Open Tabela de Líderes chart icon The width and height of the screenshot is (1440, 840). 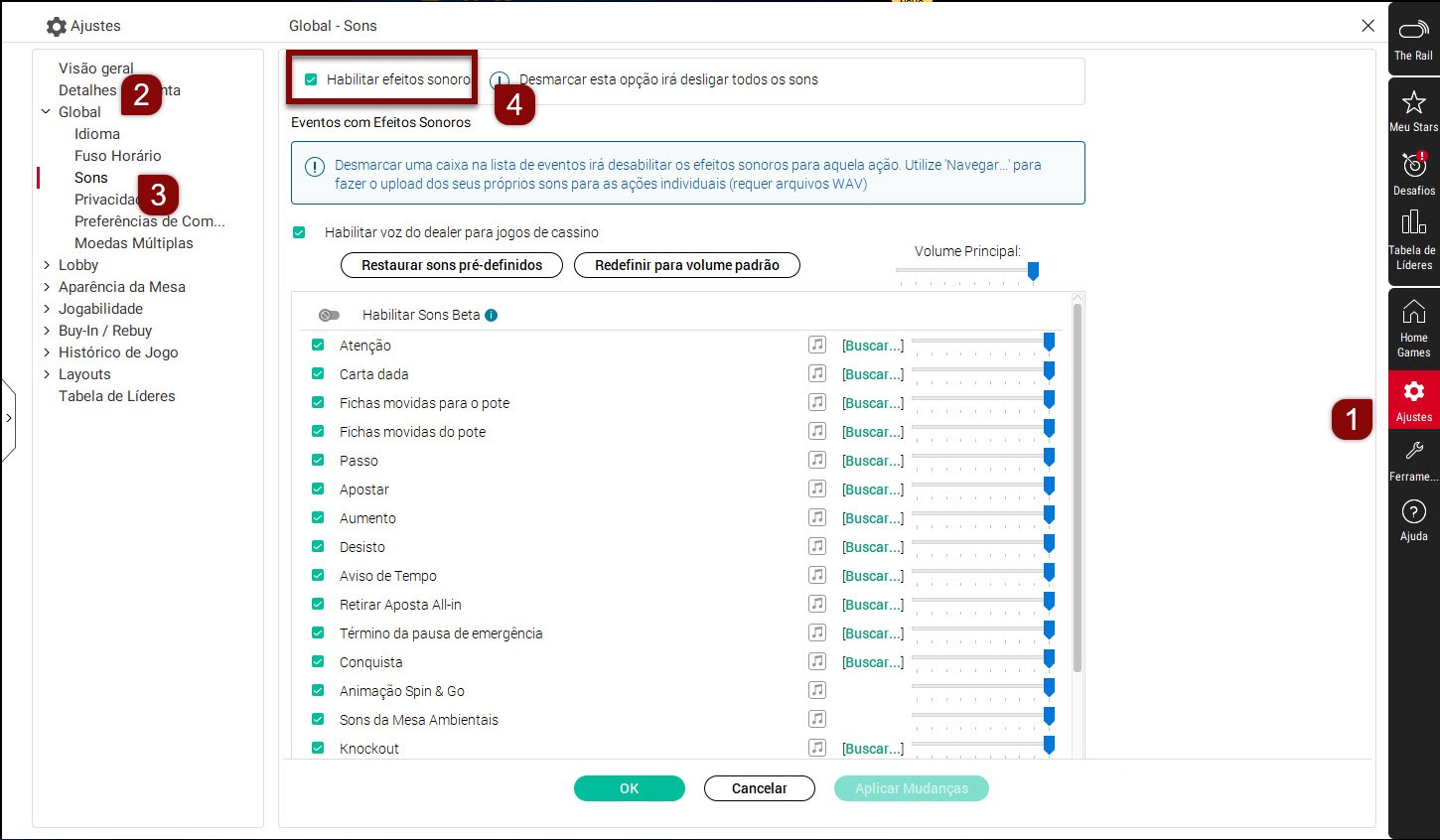point(1413,223)
